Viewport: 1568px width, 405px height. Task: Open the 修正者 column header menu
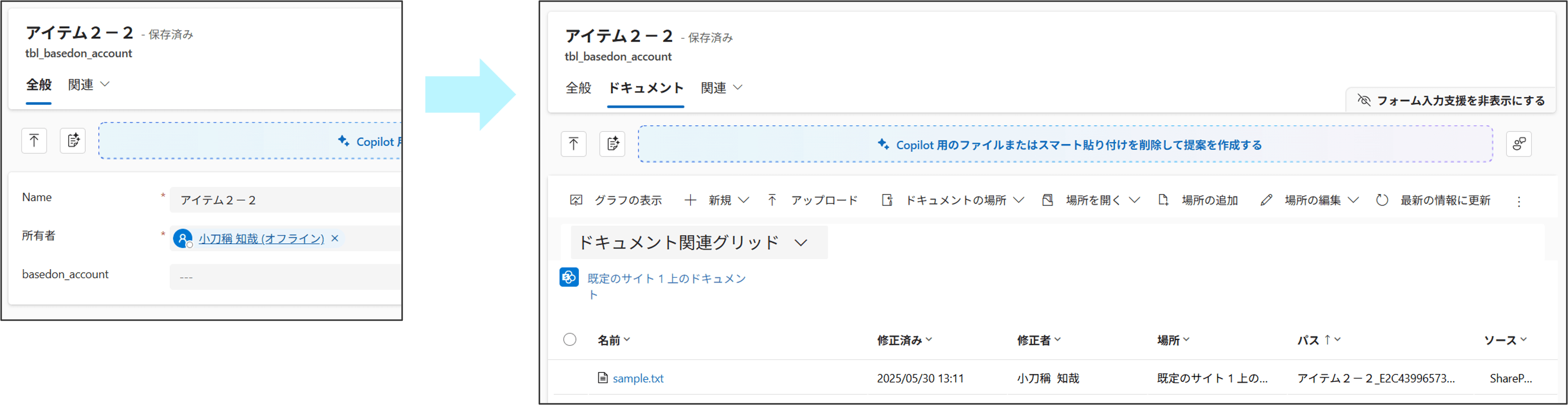pos(1039,340)
